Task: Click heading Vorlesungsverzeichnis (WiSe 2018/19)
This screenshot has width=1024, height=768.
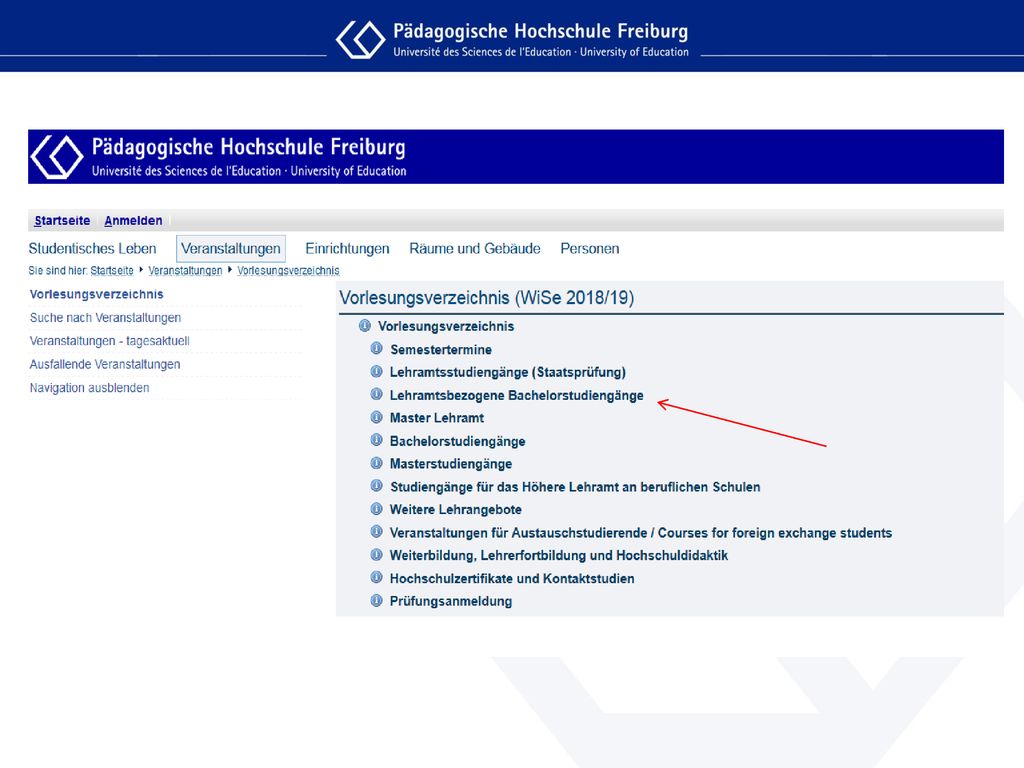Action: tap(487, 298)
